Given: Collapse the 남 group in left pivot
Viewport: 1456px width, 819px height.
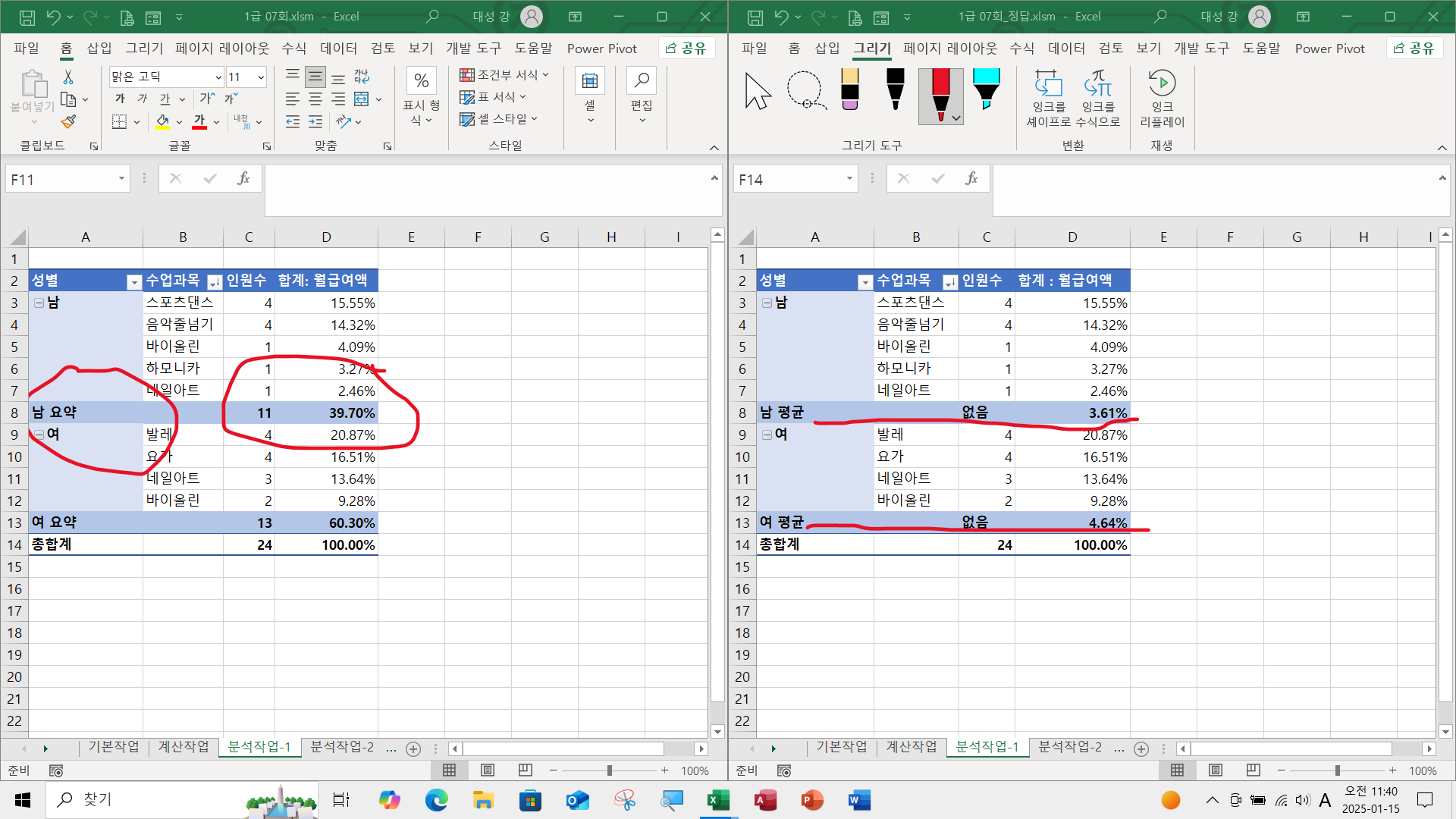Looking at the screenshot, I should (x=39, y=303).
